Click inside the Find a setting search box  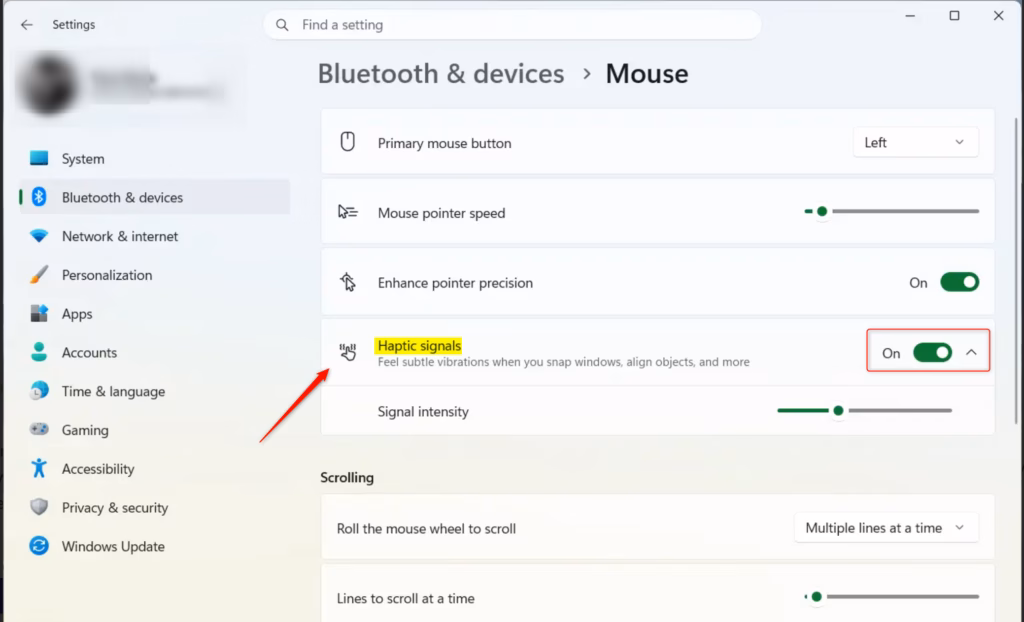click(512, 24)
